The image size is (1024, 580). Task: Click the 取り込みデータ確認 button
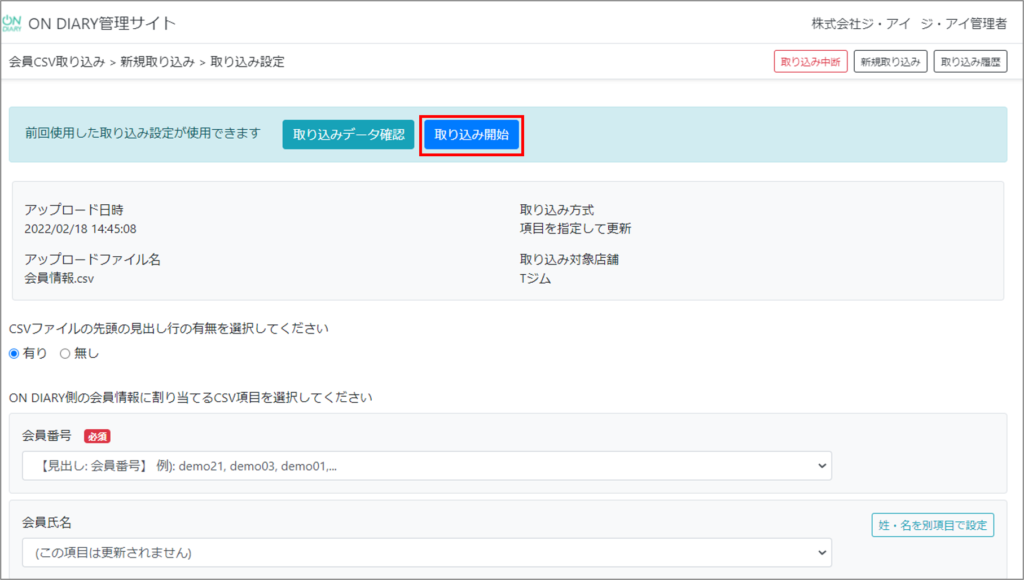pyautogui.click(x=348, y=135)
